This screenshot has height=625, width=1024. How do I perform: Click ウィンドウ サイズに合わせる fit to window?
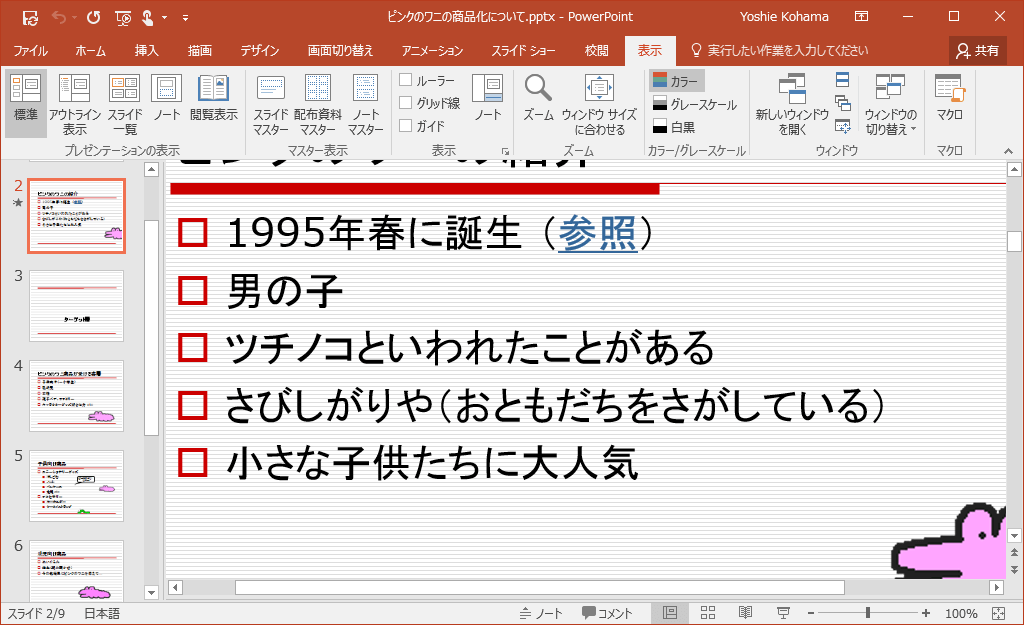600,104
